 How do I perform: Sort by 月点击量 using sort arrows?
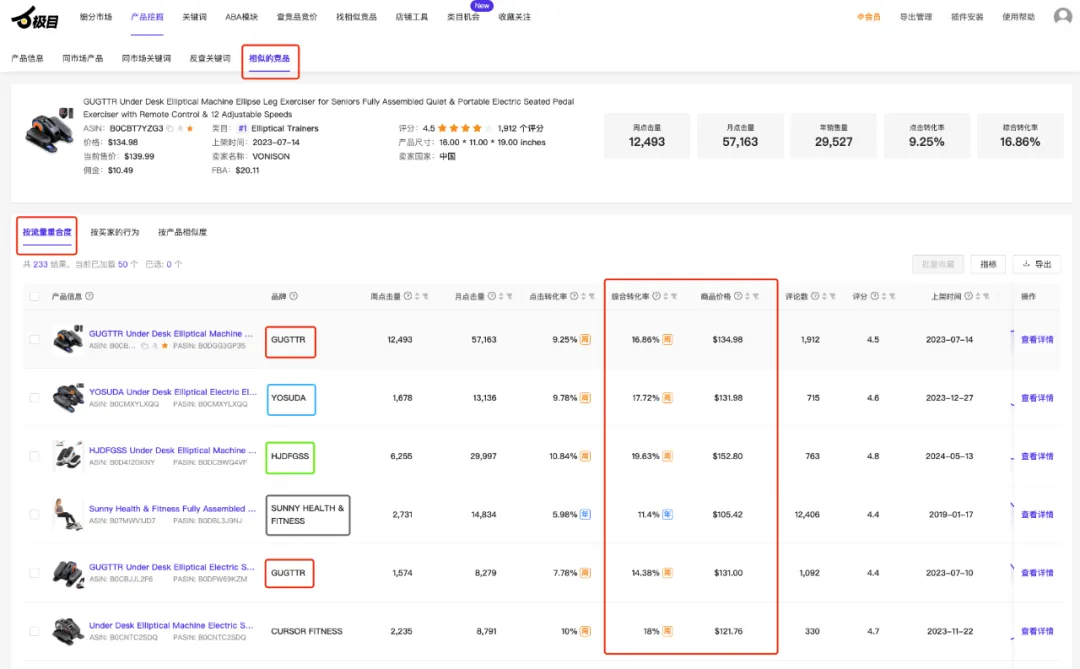point(501,296)
